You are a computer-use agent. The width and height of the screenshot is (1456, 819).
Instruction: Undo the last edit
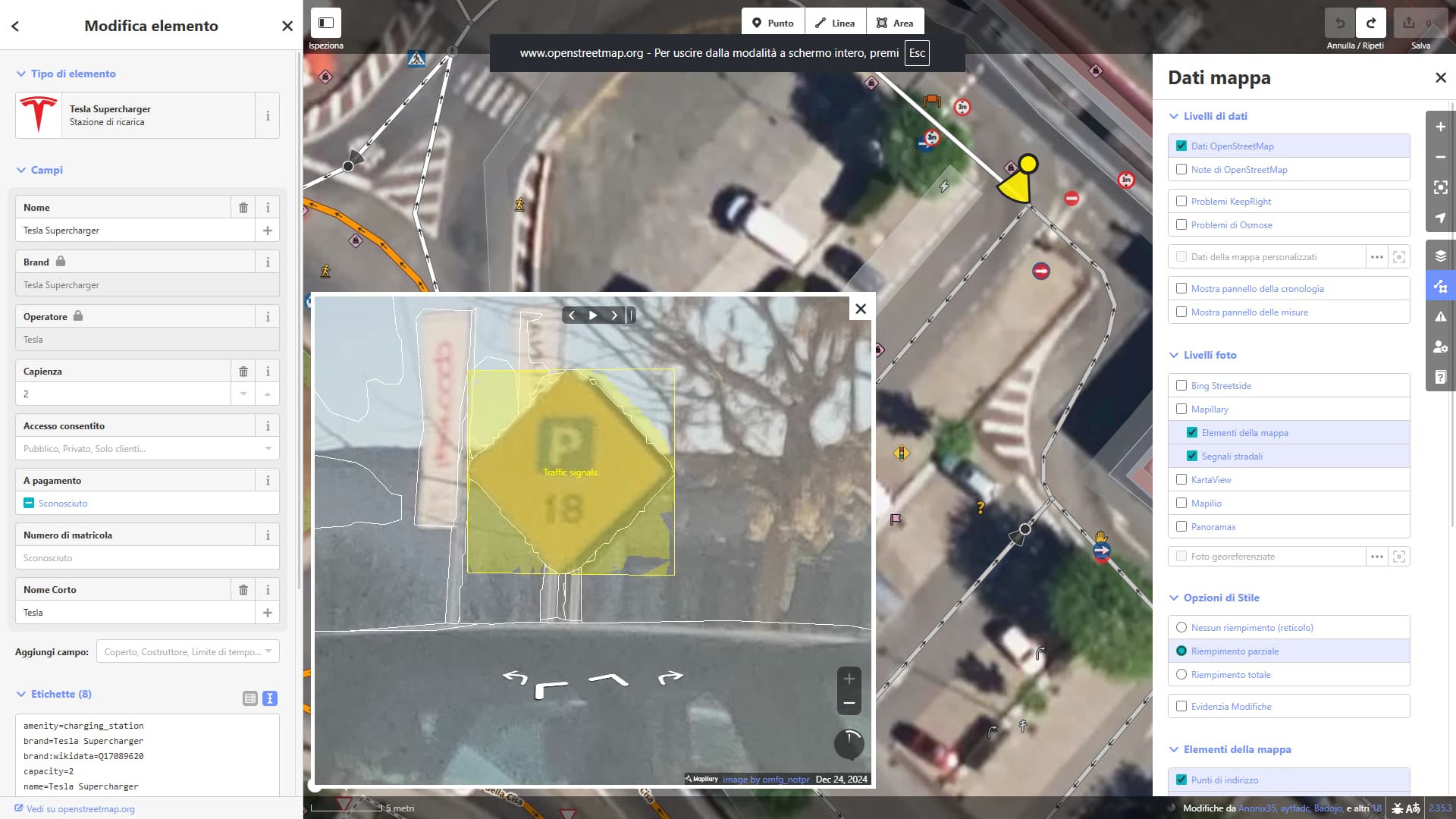[1340, 23]
